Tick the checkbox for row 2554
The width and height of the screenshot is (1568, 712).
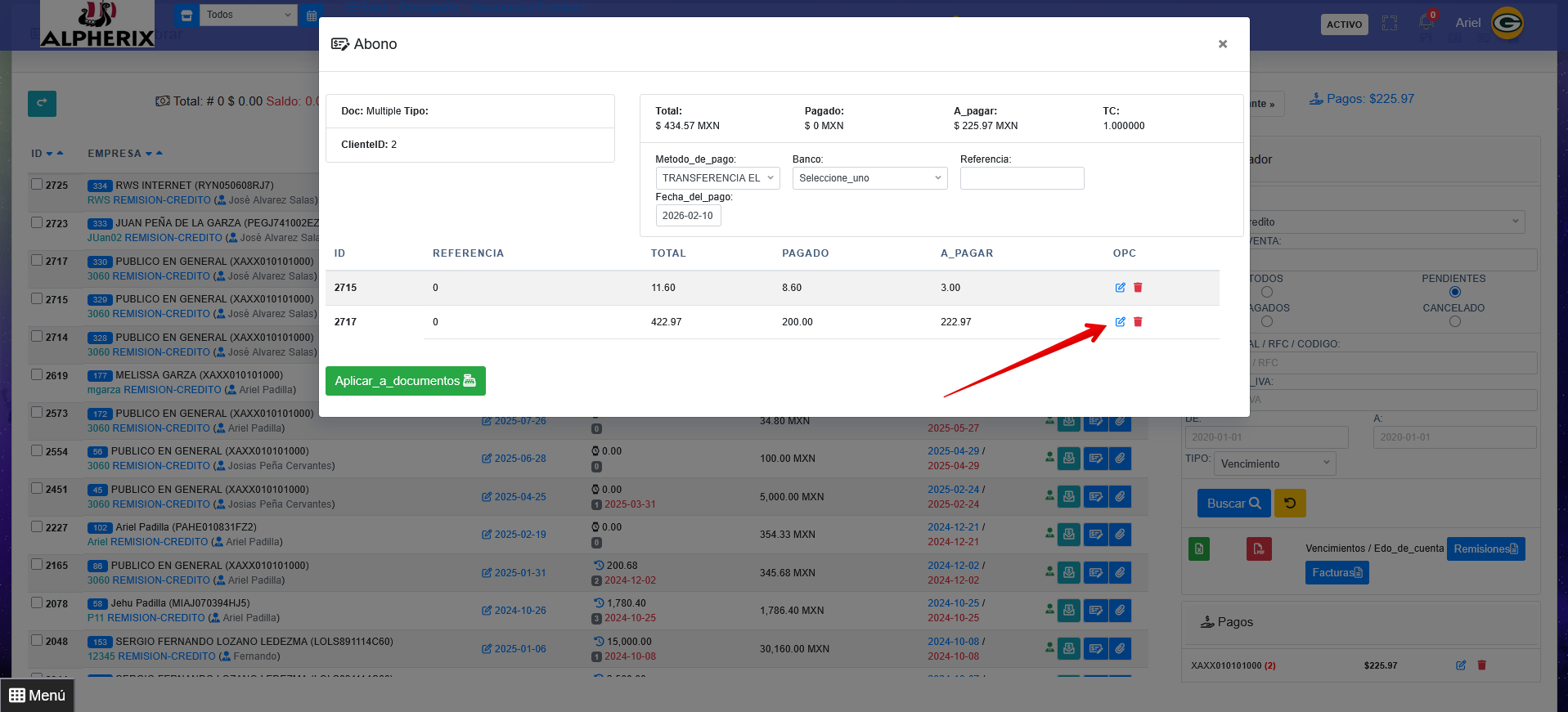point(37,450)
